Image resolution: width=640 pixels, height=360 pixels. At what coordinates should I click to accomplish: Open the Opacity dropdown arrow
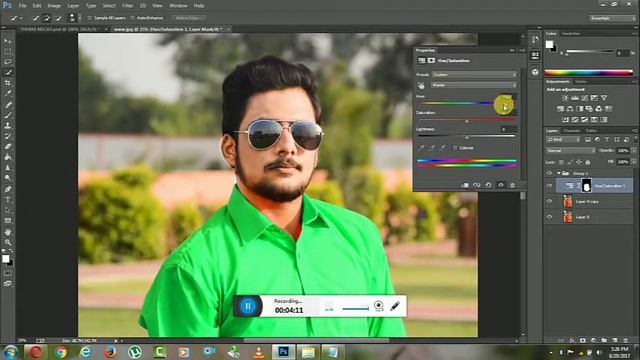(633, 151)
